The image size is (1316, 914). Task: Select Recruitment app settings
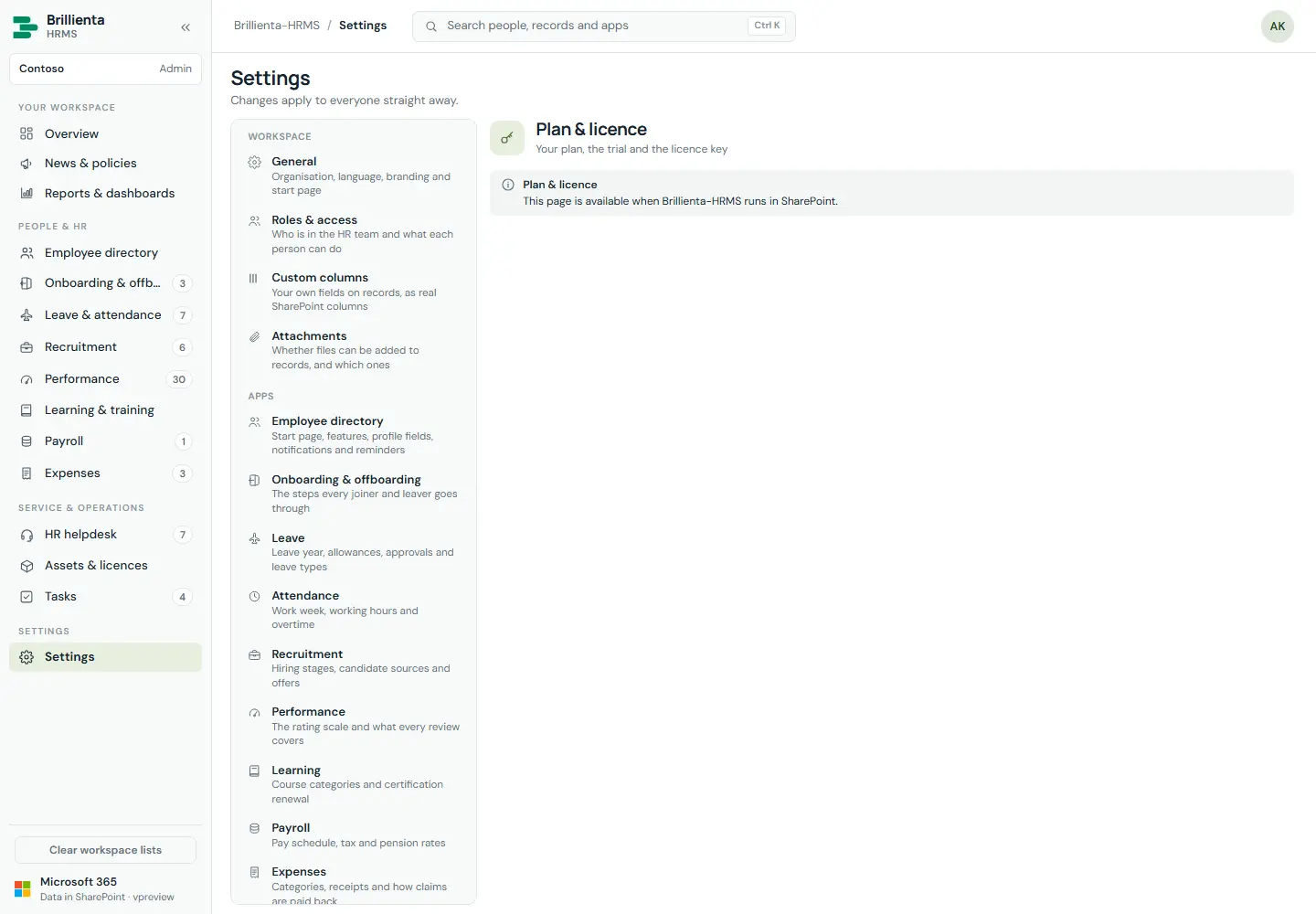pyautogui.click(x=354, y=668)
